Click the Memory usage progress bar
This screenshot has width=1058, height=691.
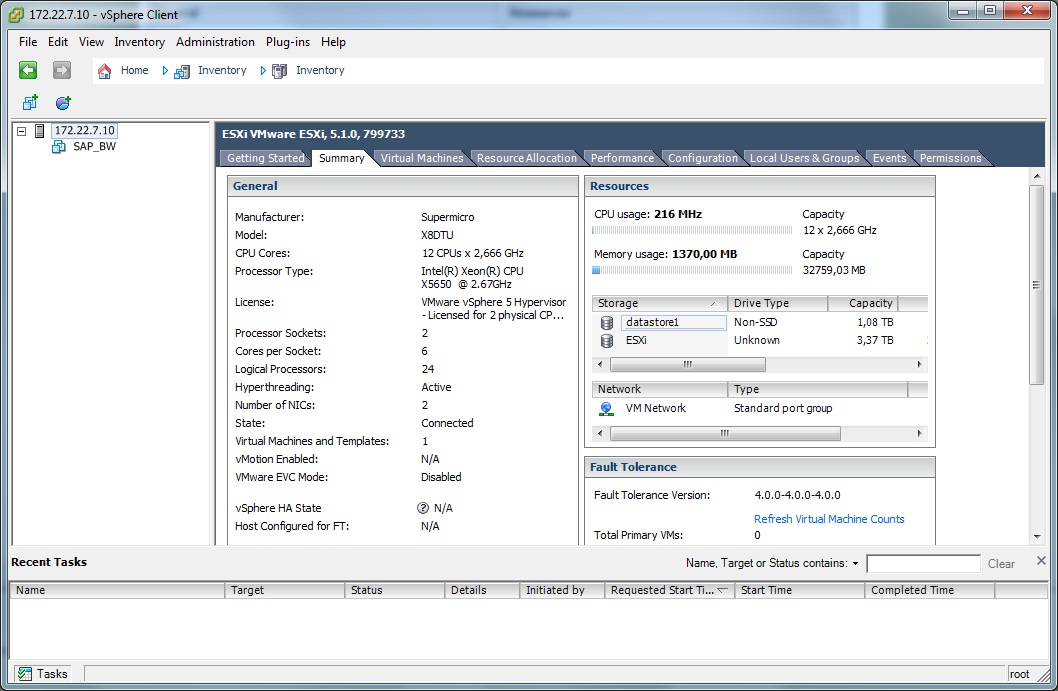[x=692, y=270]
